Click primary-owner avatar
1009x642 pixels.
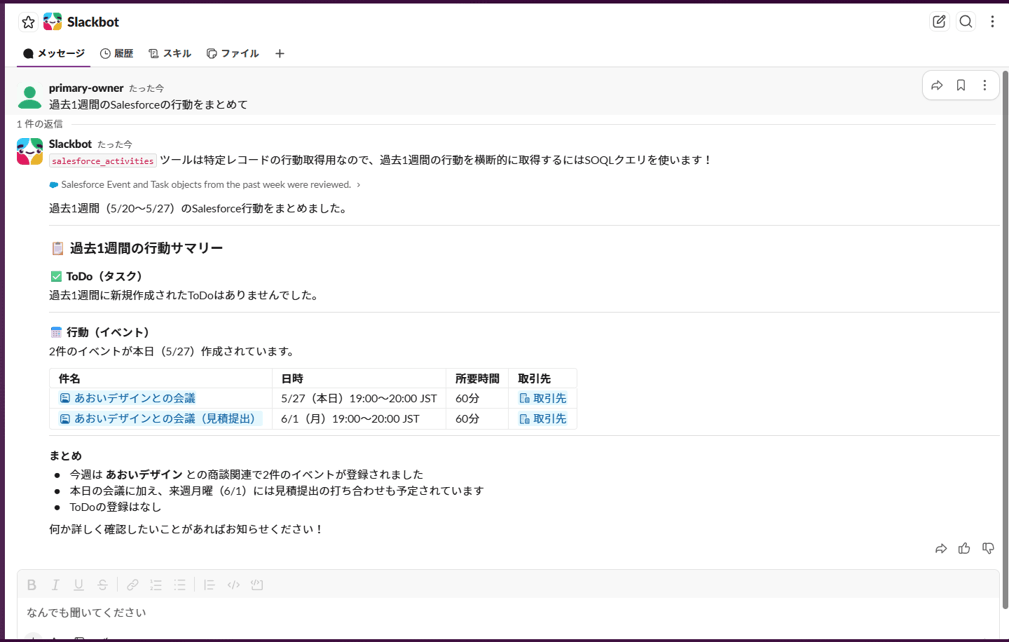pos(30,96)
